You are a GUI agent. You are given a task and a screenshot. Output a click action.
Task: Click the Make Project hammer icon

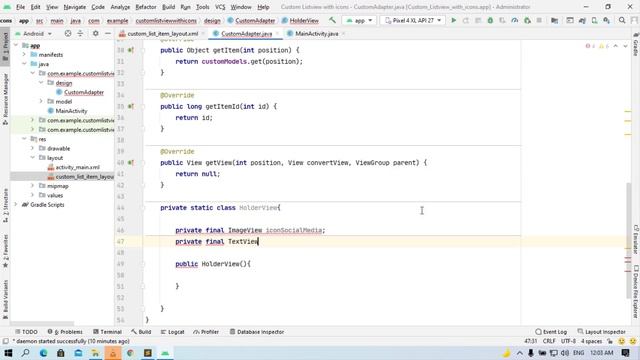(x=332, y=20)
